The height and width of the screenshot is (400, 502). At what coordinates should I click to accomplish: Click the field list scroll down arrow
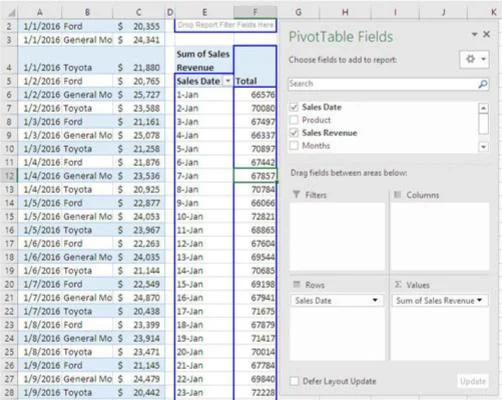(483, 147)
